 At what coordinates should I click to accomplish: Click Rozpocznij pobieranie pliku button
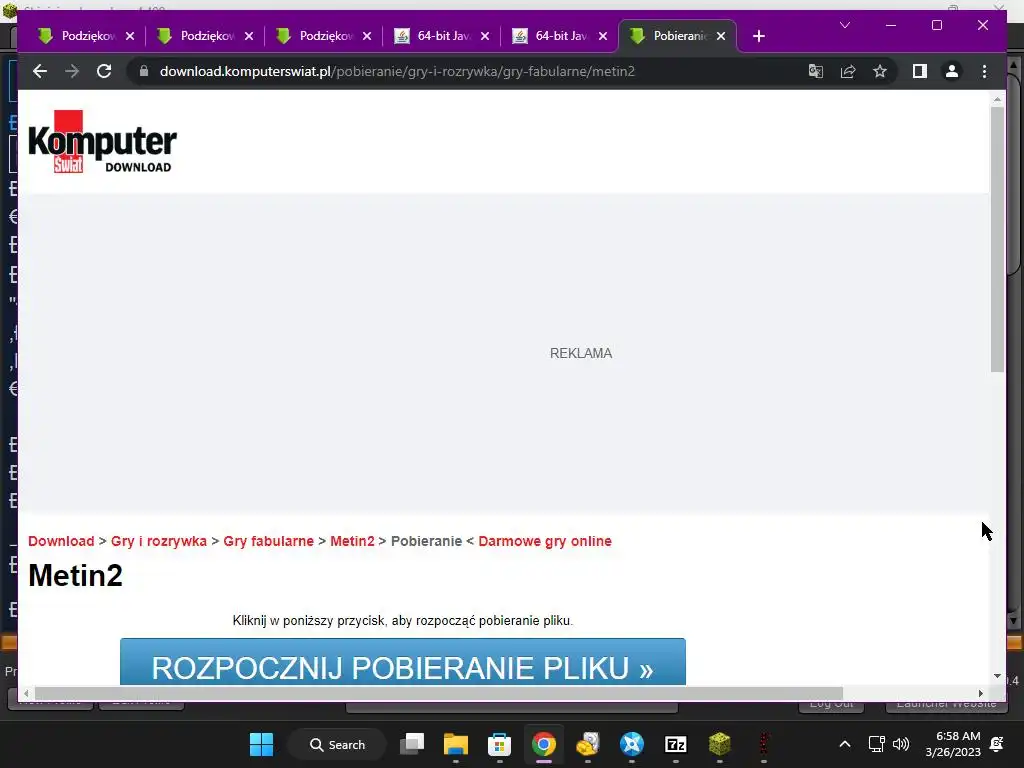tap(403, 662)
